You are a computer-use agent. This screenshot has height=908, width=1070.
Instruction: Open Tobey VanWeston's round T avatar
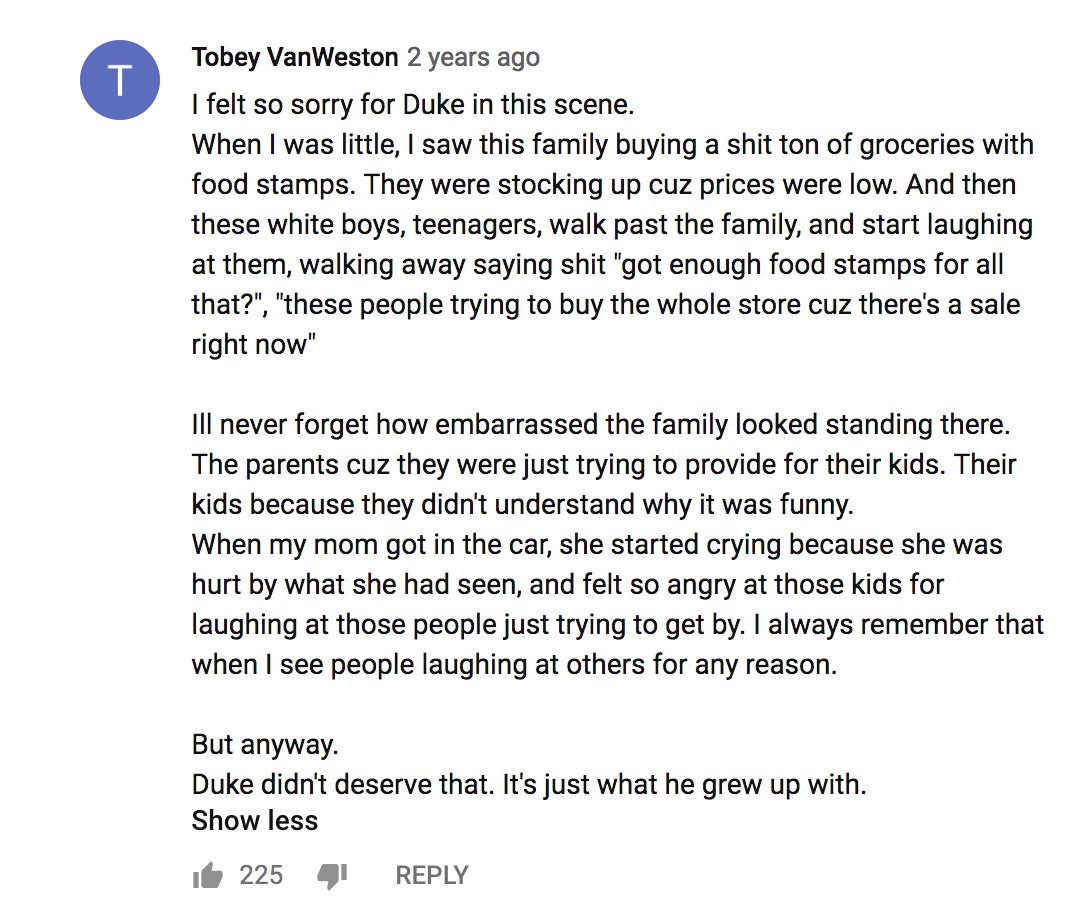coord(120,80)
